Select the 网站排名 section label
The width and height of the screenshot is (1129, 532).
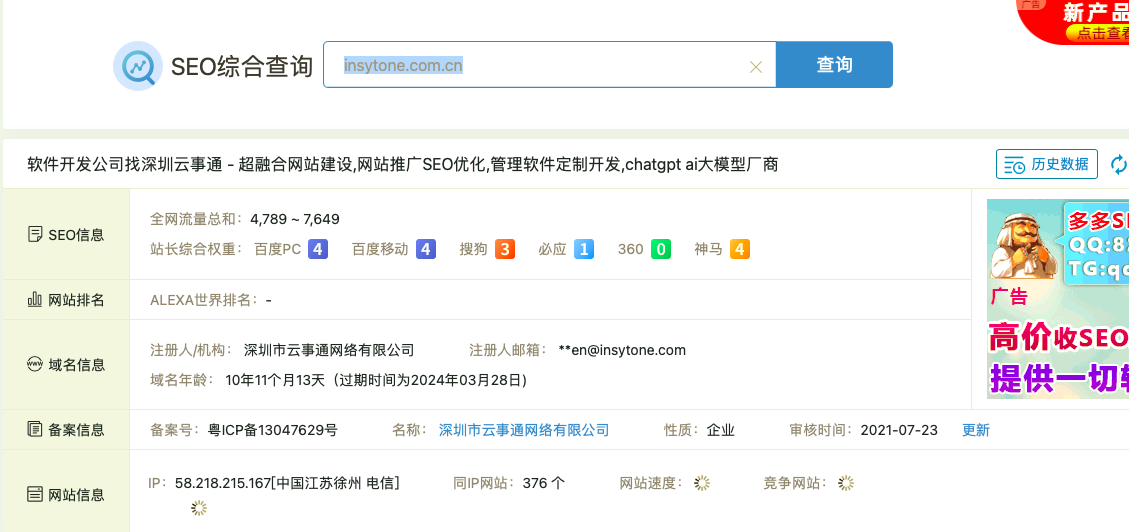tap(66, 300)
